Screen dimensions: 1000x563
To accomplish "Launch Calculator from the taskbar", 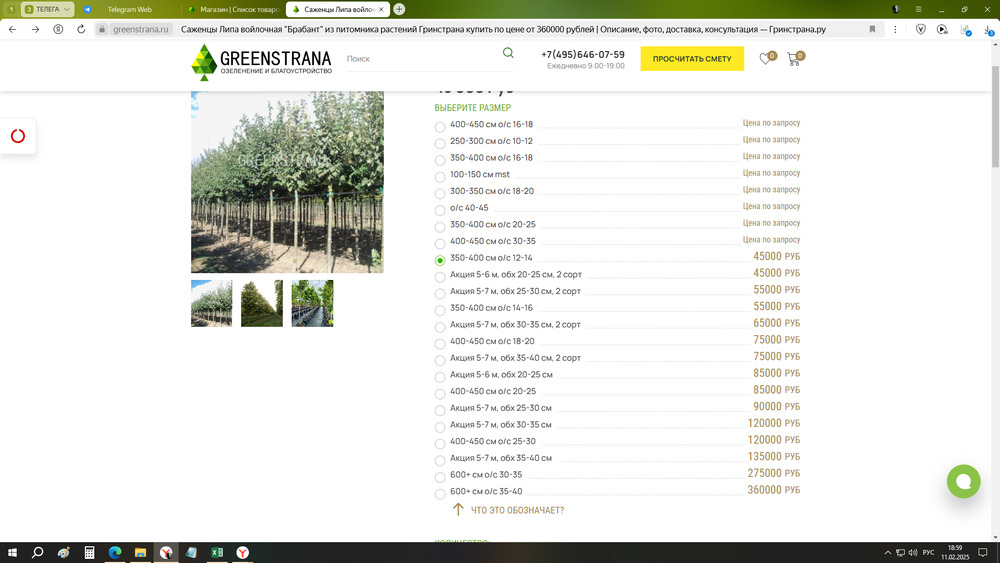I will (89, 552).
